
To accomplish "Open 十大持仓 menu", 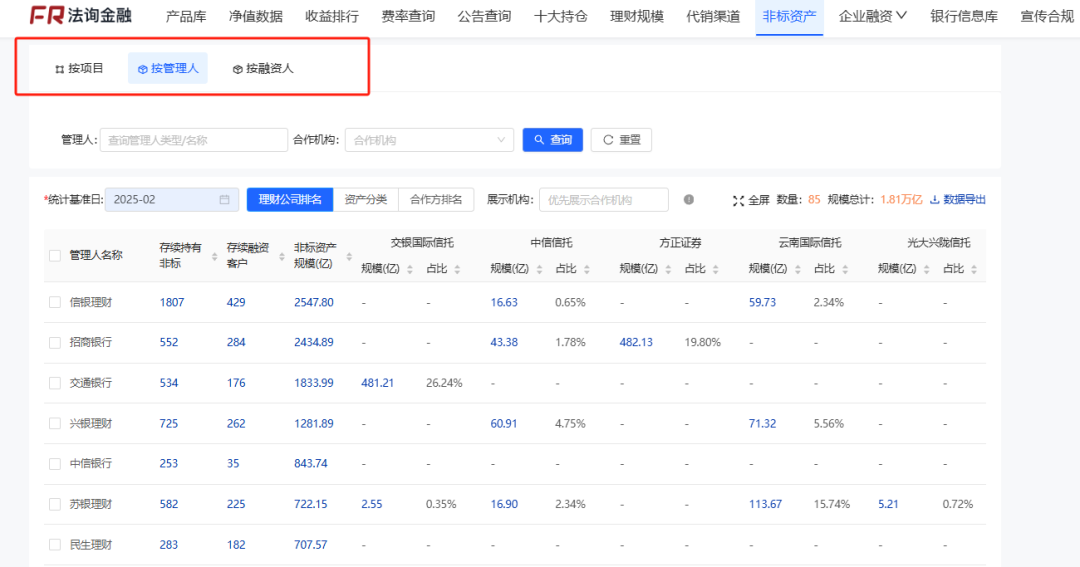I will click(561, 16).
